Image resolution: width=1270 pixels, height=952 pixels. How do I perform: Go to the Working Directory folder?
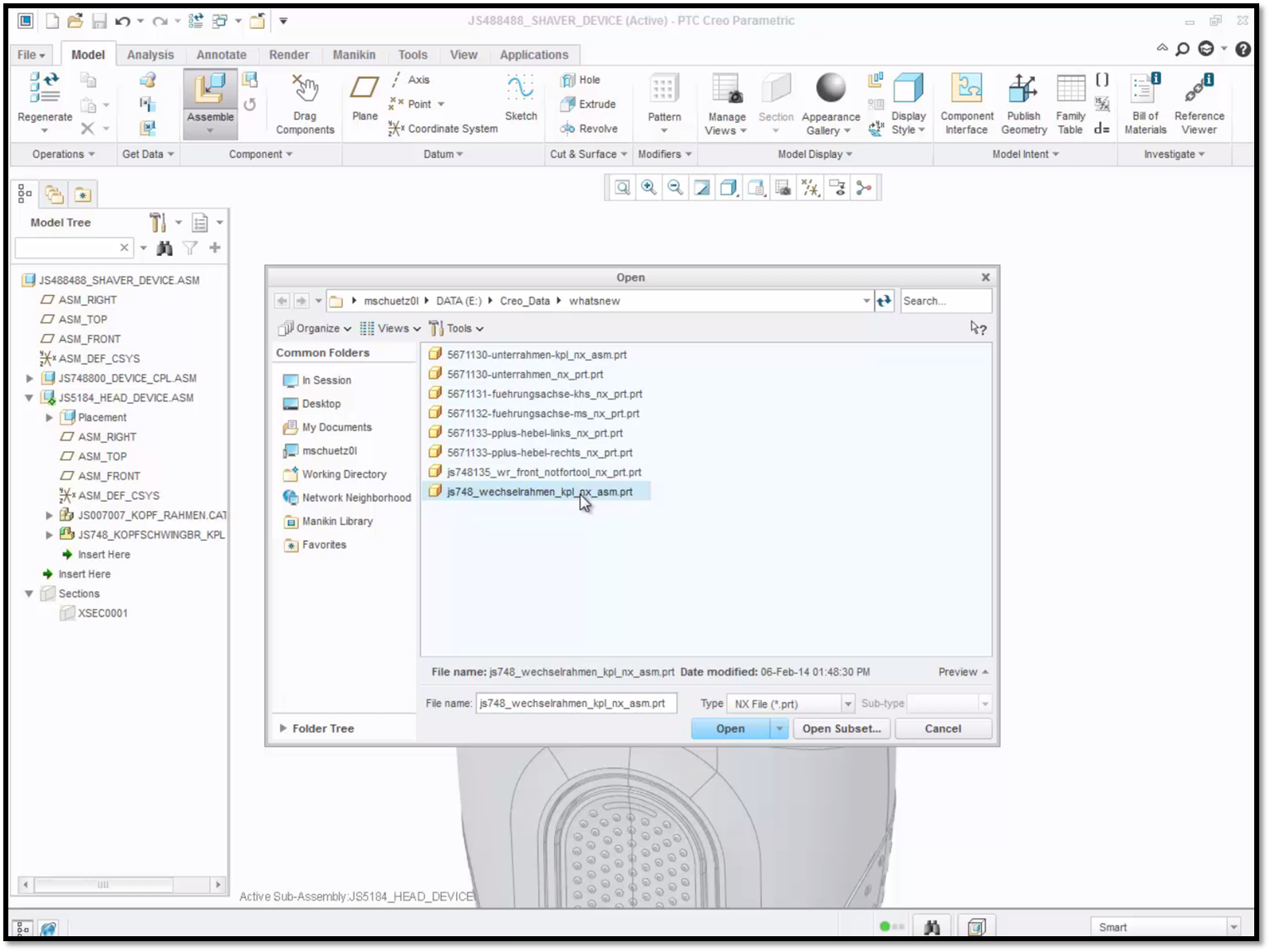[335, 474]
